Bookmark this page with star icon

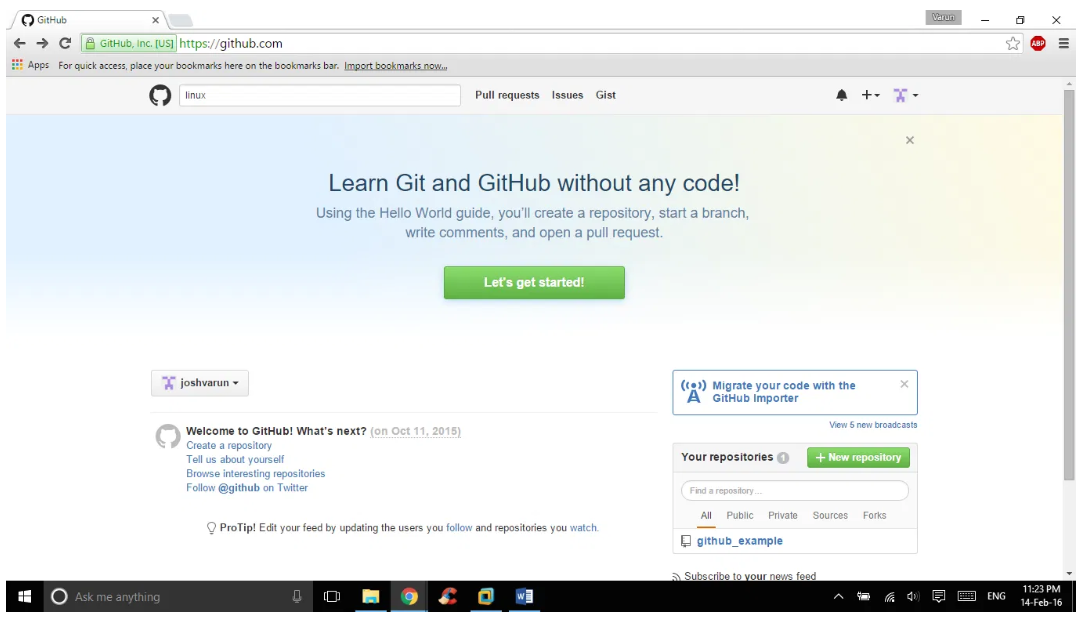click(x=1013, y=43)
